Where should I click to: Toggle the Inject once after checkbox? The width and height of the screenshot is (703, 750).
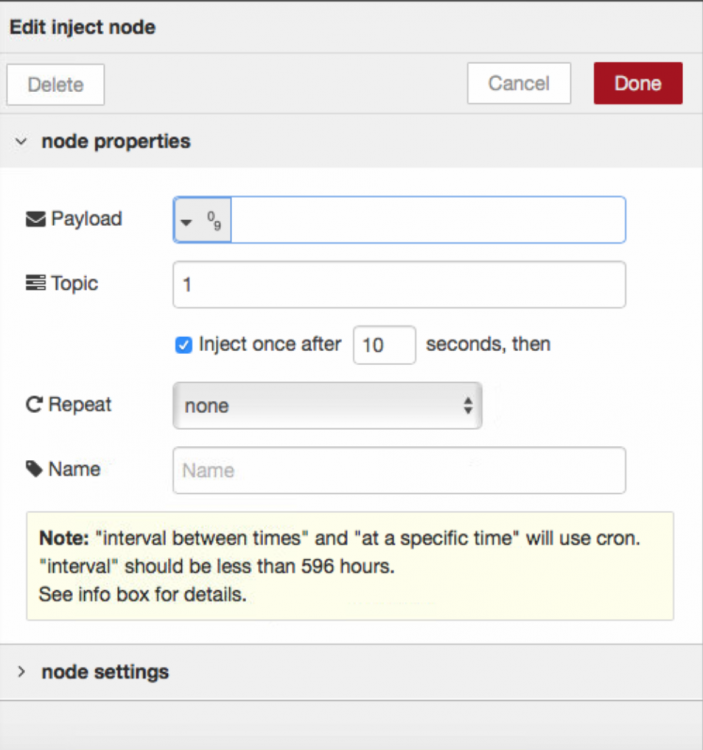coord(183,345)
